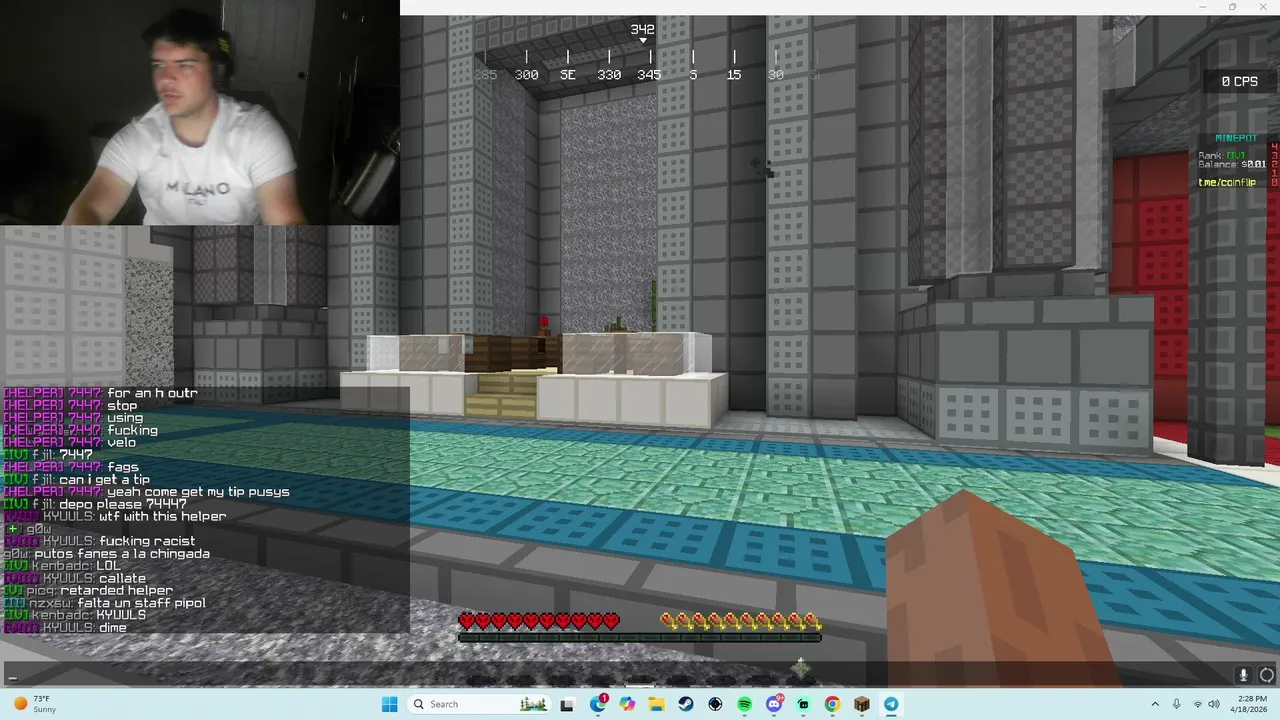The width and height of the screenshot is (1280, 720).
Task: Click the MINEPOT scoreboard title
Action: click(x=1235, y=138)
